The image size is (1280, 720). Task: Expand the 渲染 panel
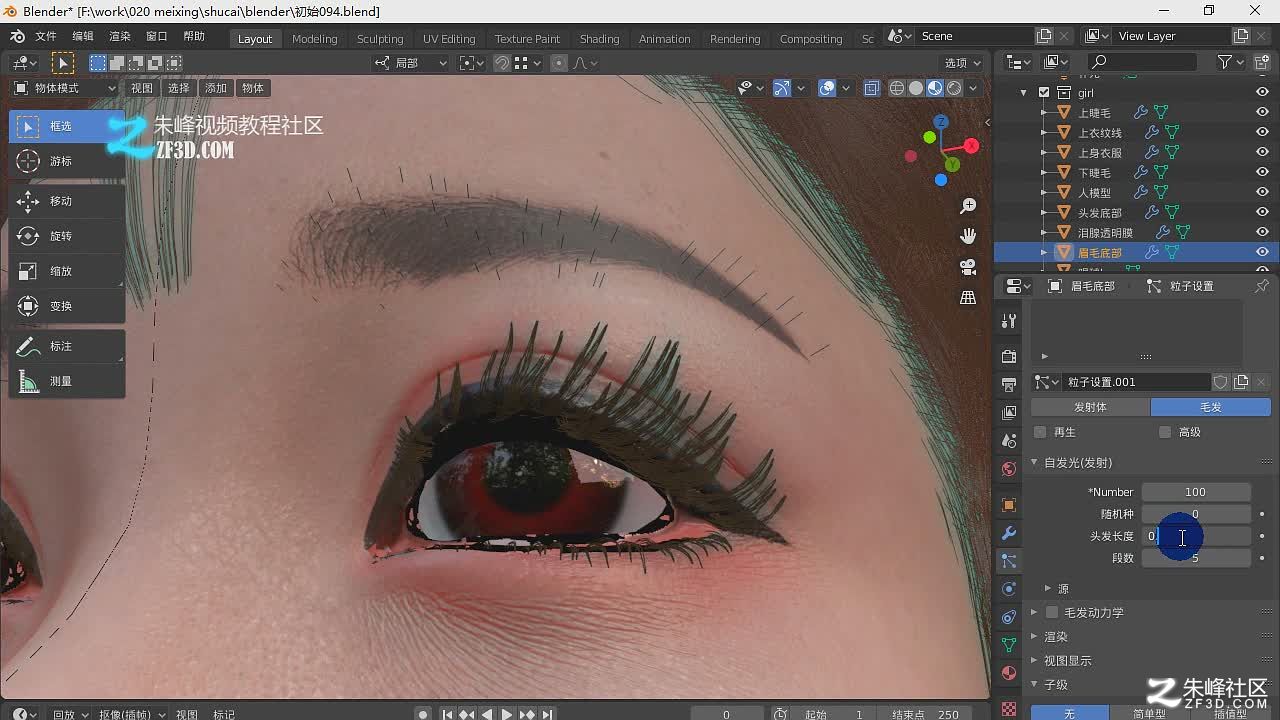coord(1035,637)
